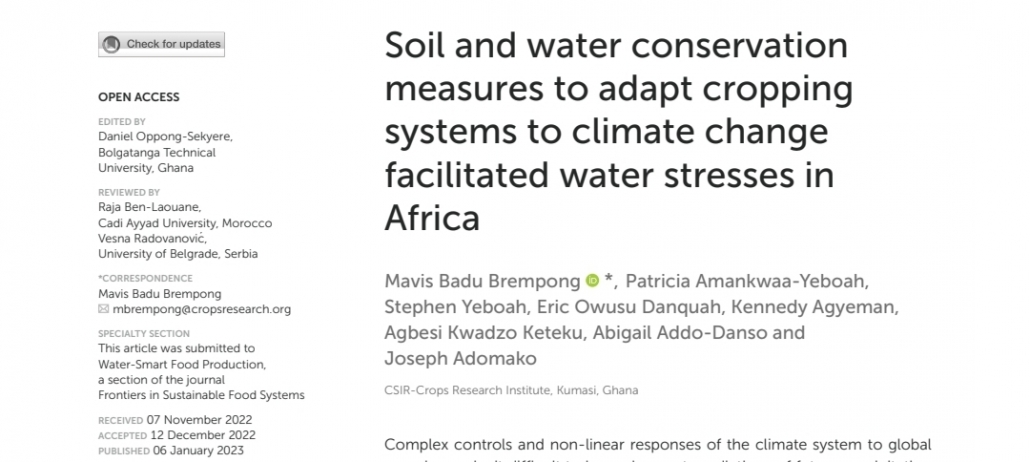Click the Check for updates button
1030x462 pixels.
[161, 44]
